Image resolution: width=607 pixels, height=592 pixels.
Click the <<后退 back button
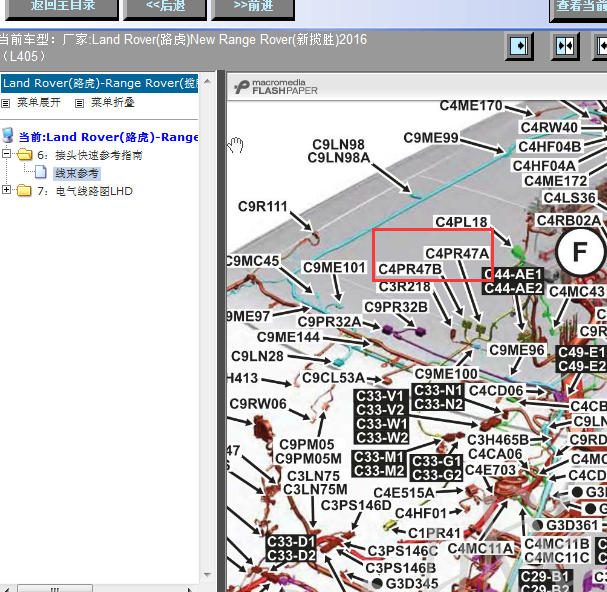[x=165, y=9]
